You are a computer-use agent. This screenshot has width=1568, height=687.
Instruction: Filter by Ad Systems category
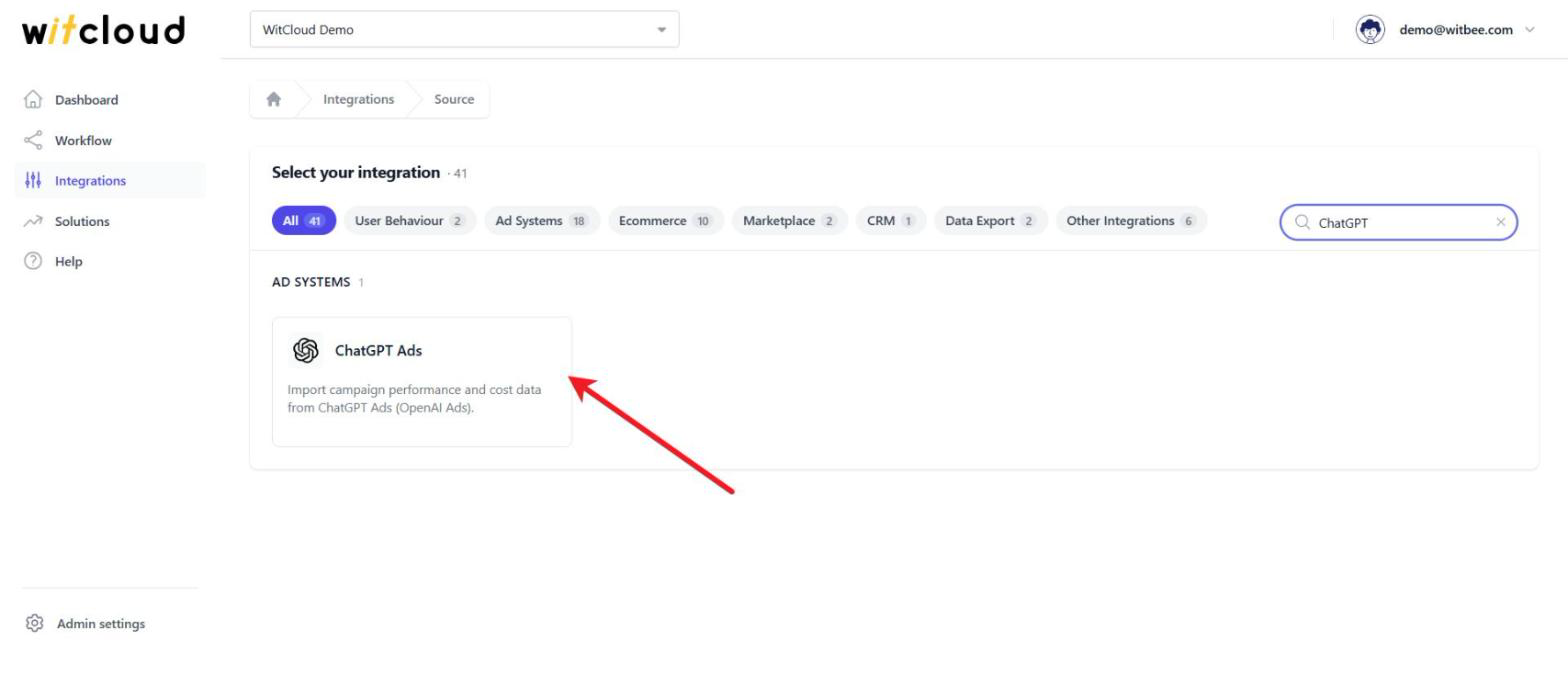(x=541, y=221)
